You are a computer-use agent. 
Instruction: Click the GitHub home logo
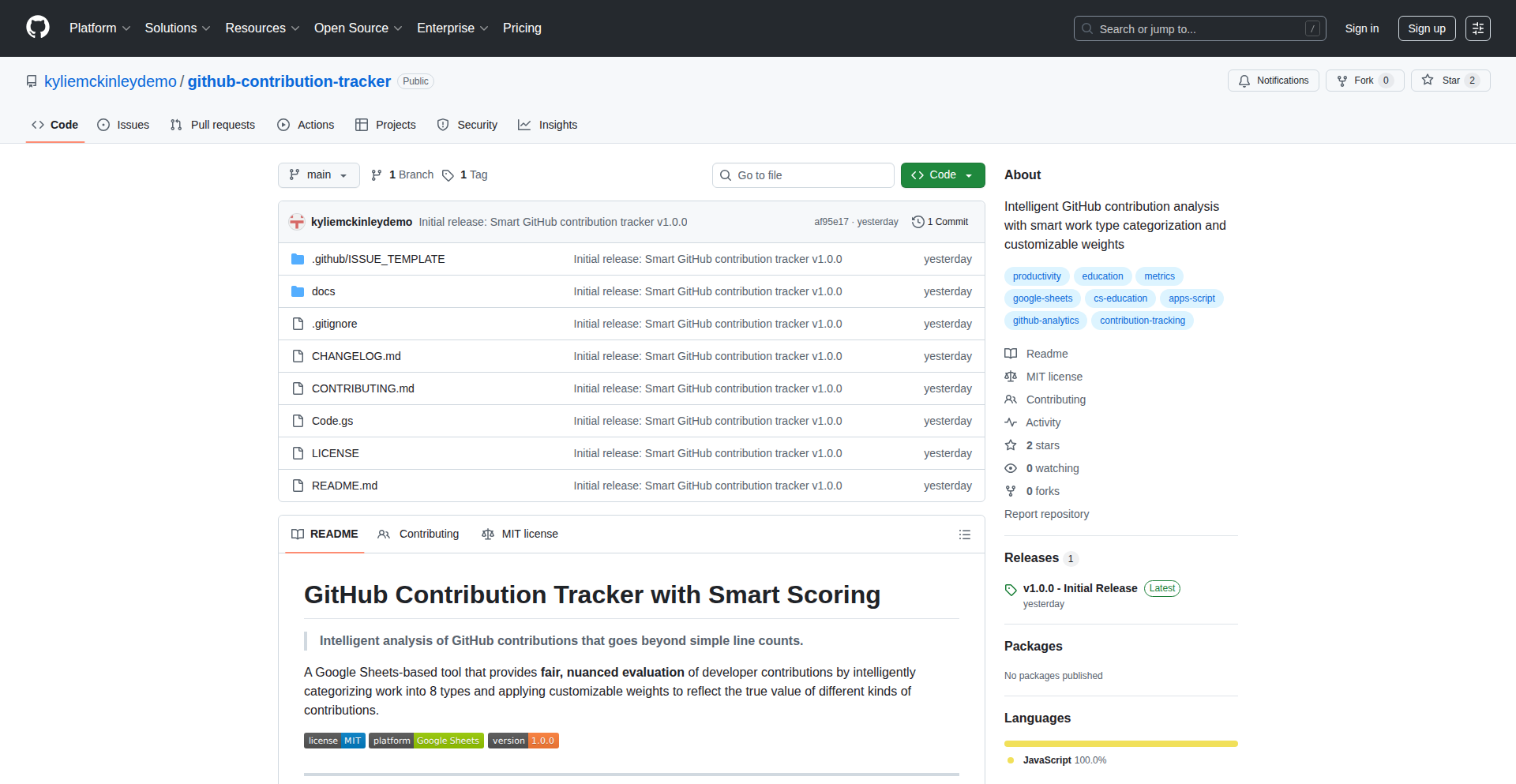(36, 28)
